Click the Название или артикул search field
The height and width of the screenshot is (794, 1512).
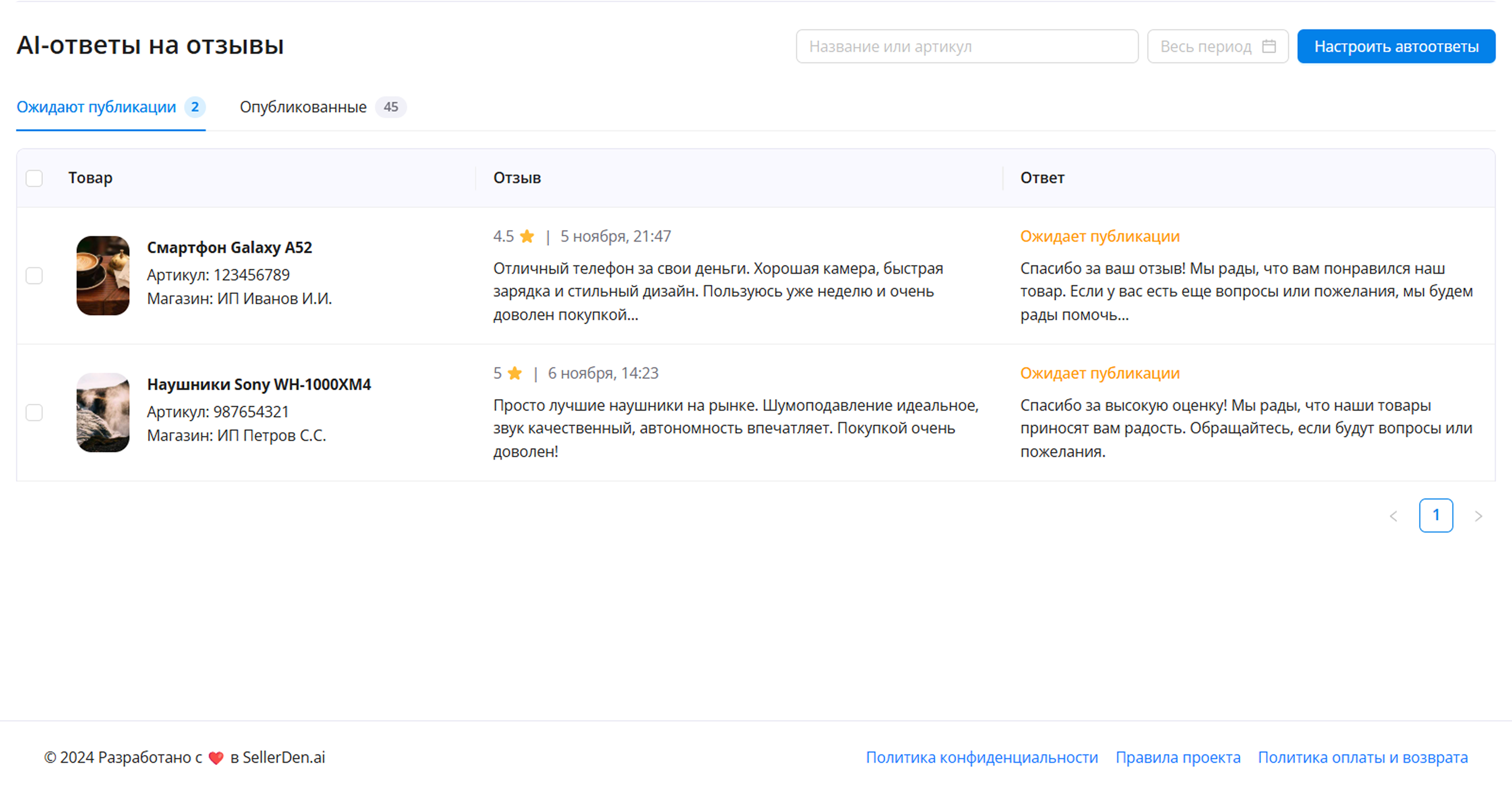(x=966, y=46)
